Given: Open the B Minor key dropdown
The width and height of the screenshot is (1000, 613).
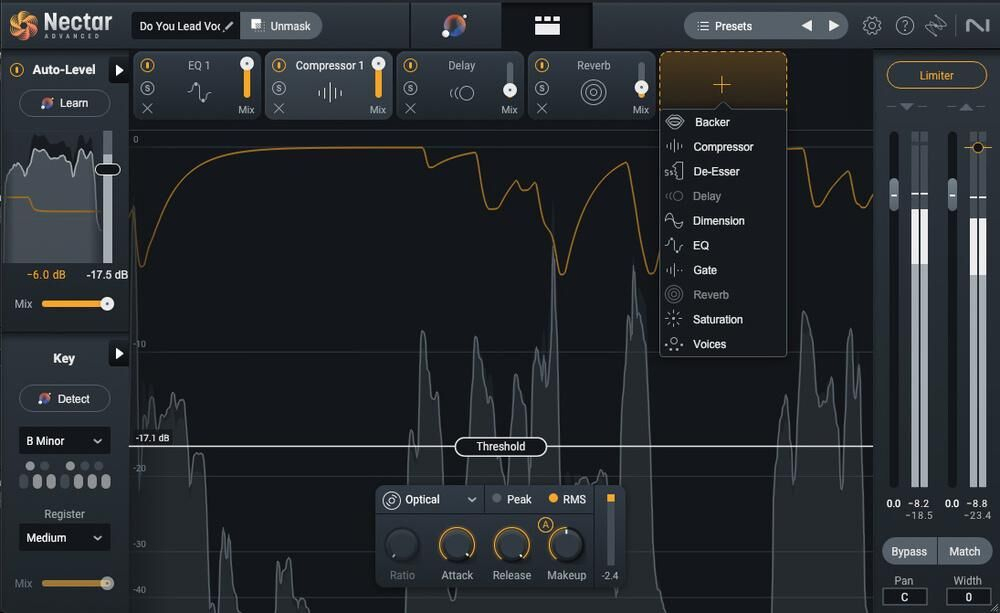Looking at the screenshot, I should tap(65, 441).
